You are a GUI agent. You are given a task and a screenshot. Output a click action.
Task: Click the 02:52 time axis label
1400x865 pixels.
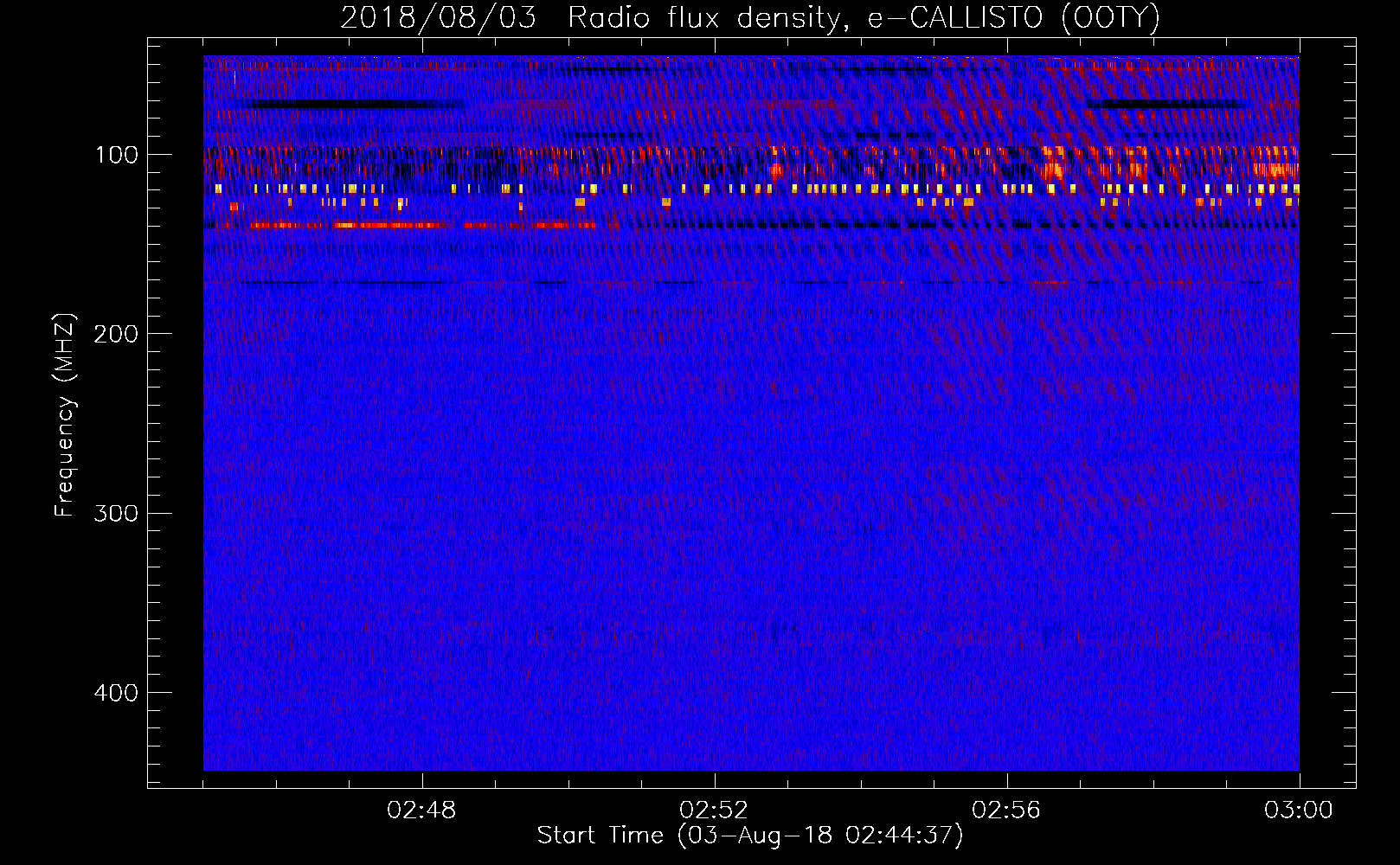point(714,811)
